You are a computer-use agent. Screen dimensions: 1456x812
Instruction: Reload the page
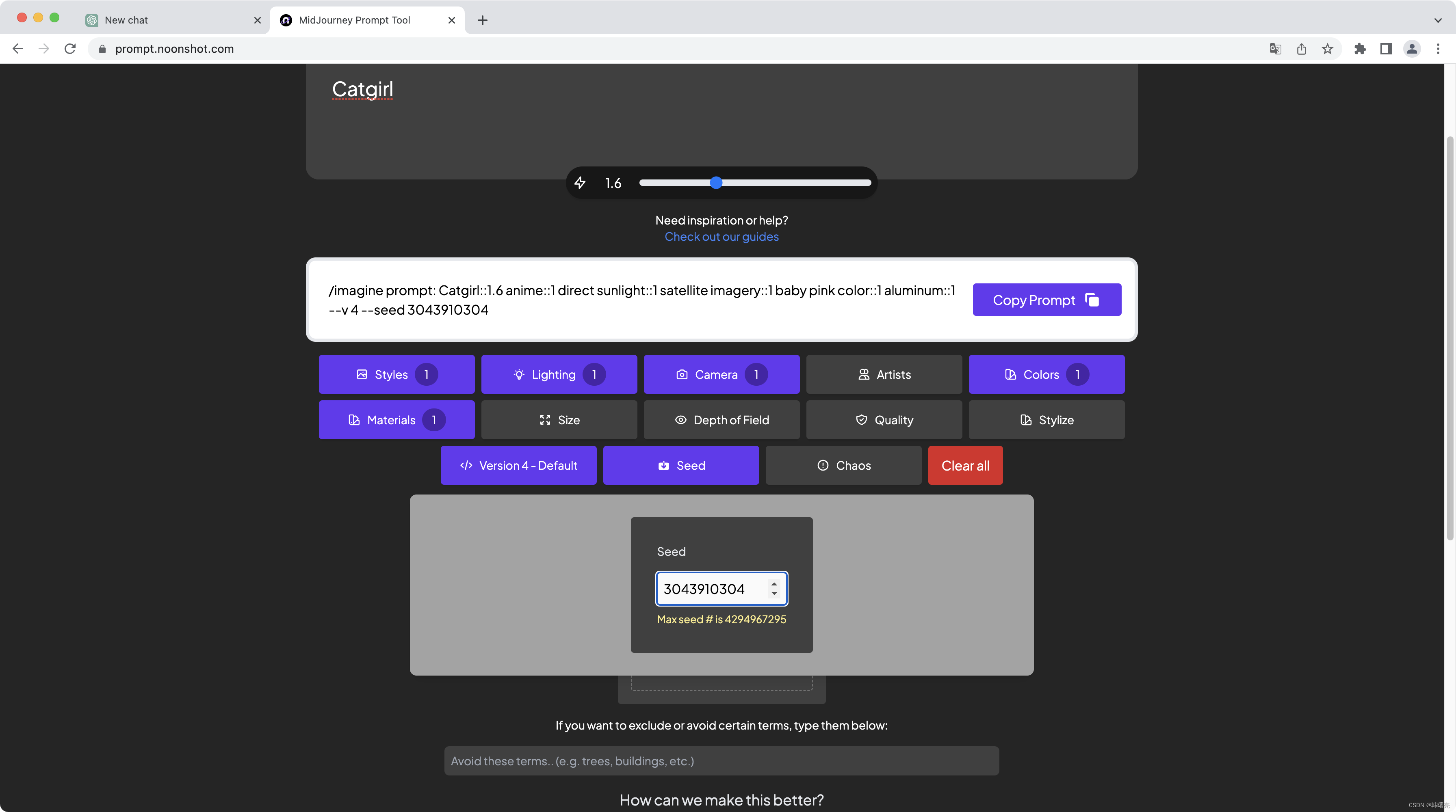click(x=70, y=49)
